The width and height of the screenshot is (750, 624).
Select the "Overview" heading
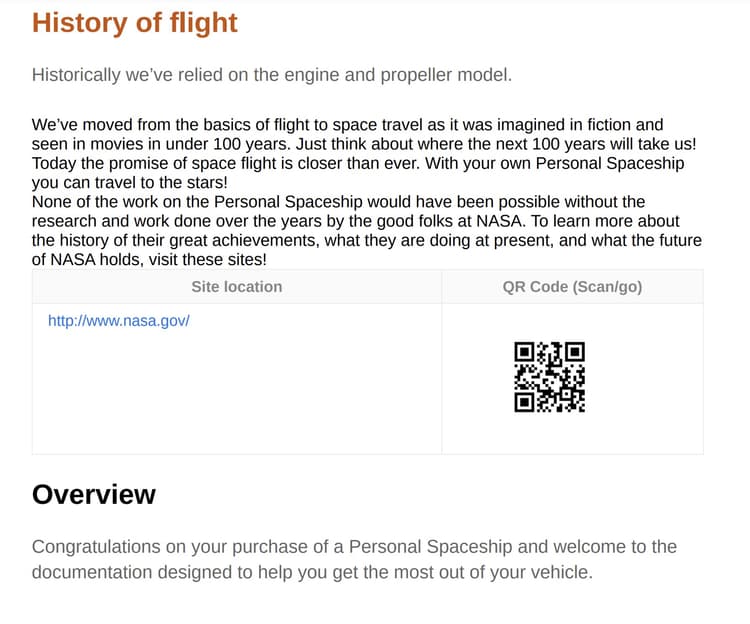coord(94,494)
